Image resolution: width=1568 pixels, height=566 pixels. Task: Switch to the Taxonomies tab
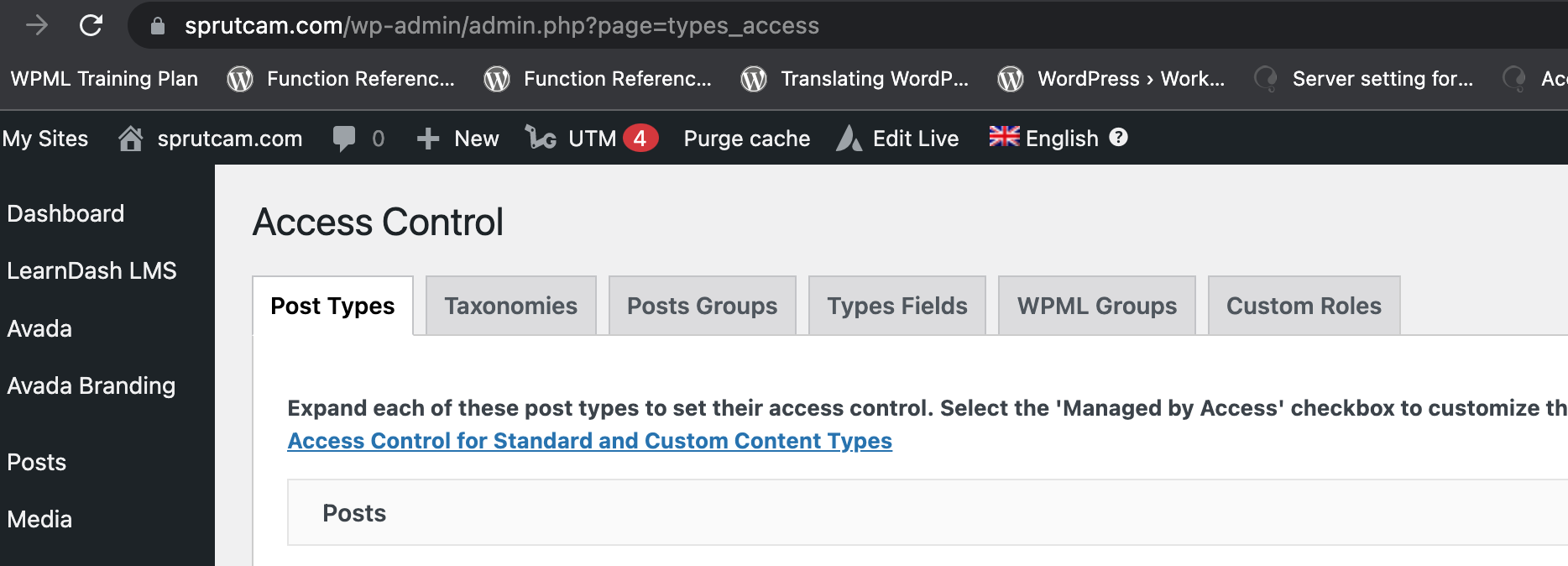pyautogui.click(x=510, y=306)
